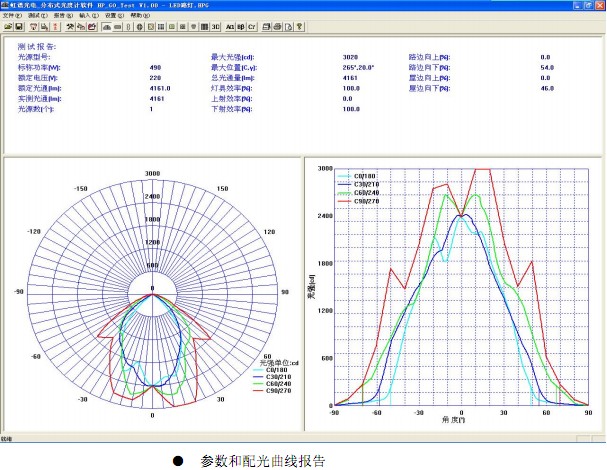Open the 设置 (Settings) menu
Image resolution: width=607 pixels, height=470 pixels.
(x=111, y=16)
